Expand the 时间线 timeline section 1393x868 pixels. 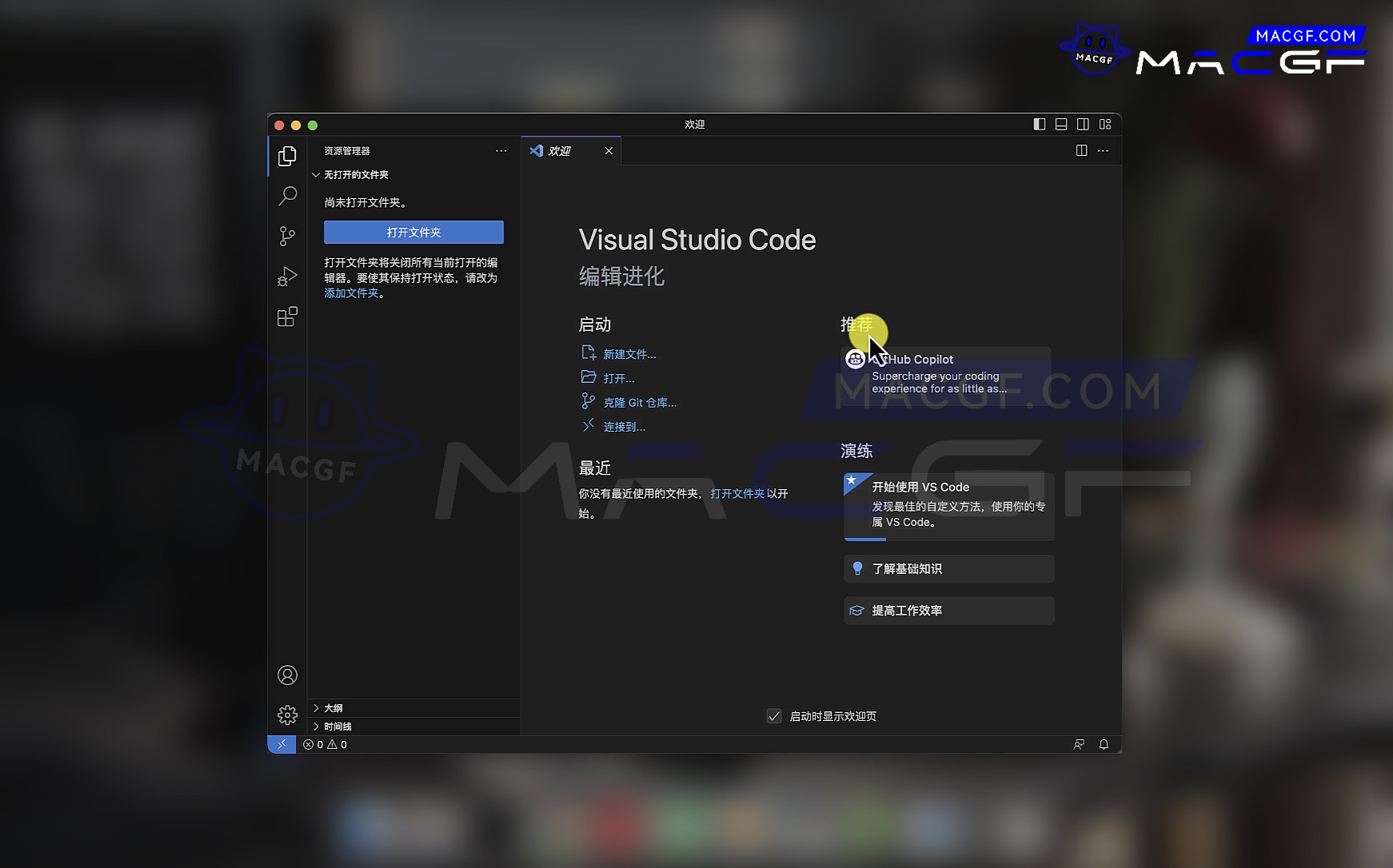337,727
